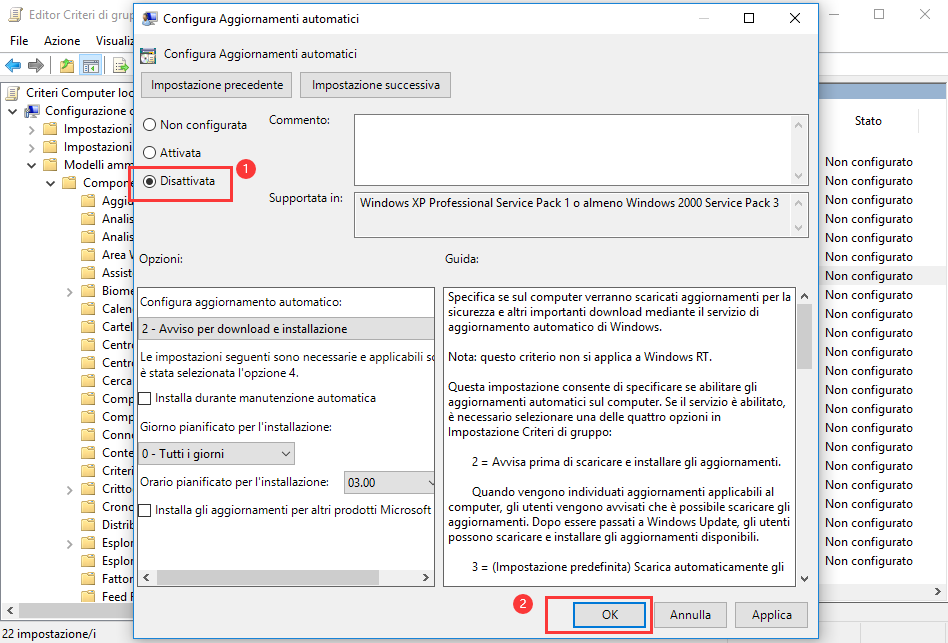Click the folder icon next to Conte

(x=88, y=453)
